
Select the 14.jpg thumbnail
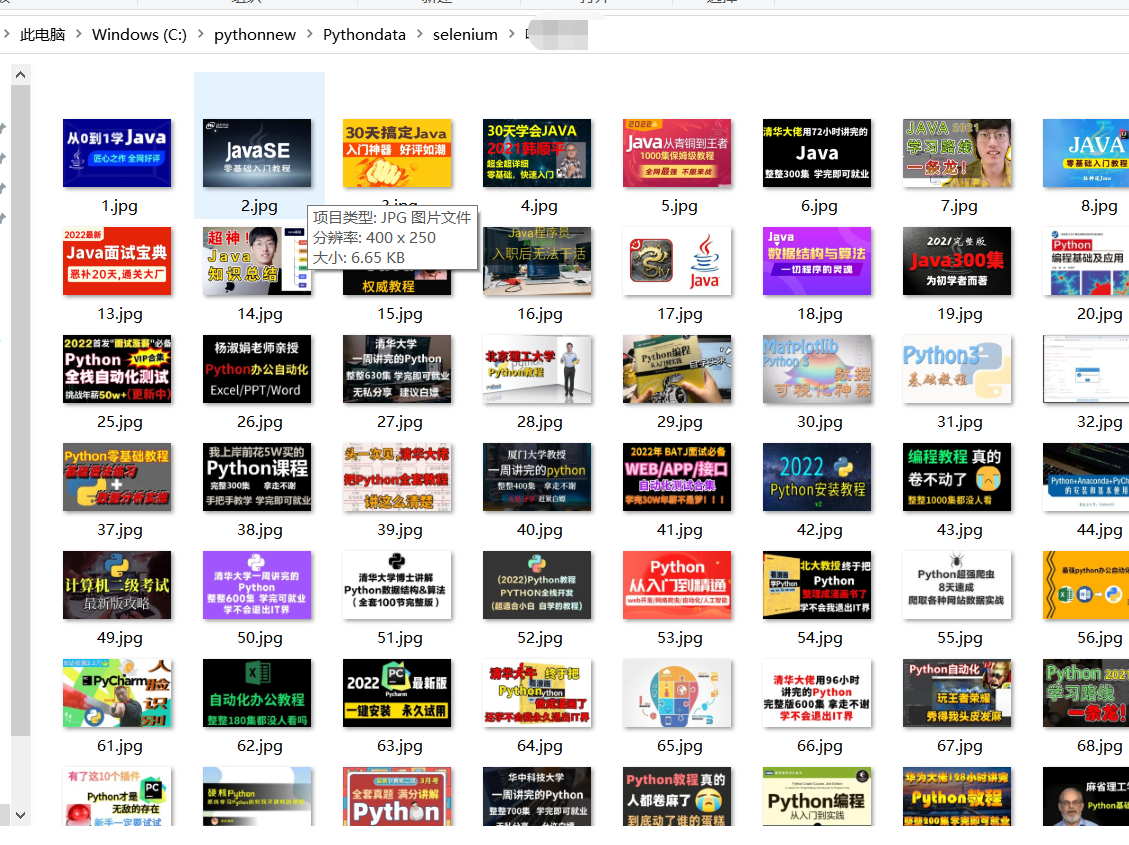click(x=257, y=261)
